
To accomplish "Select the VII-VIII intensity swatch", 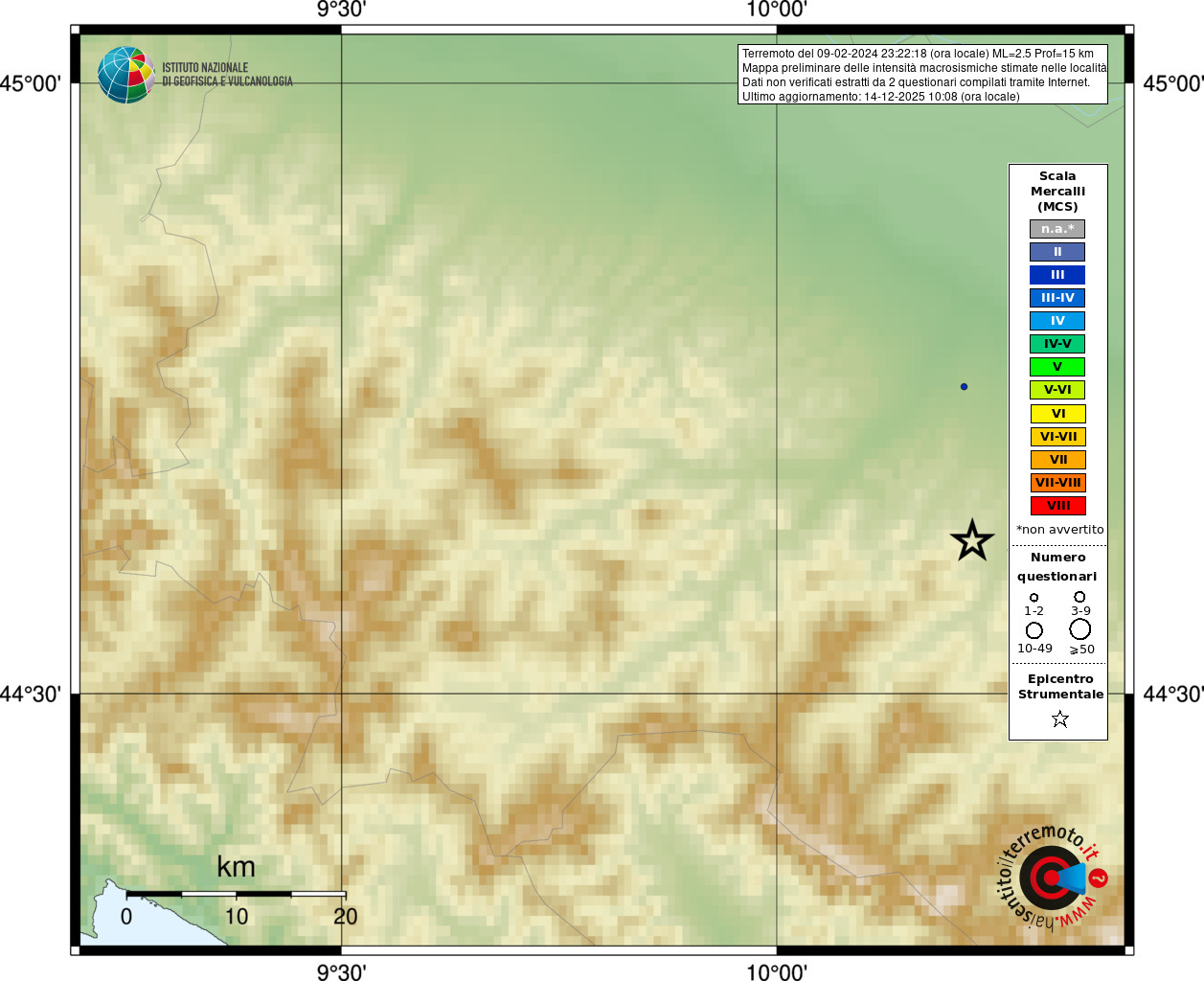I will coord(1057,483).
